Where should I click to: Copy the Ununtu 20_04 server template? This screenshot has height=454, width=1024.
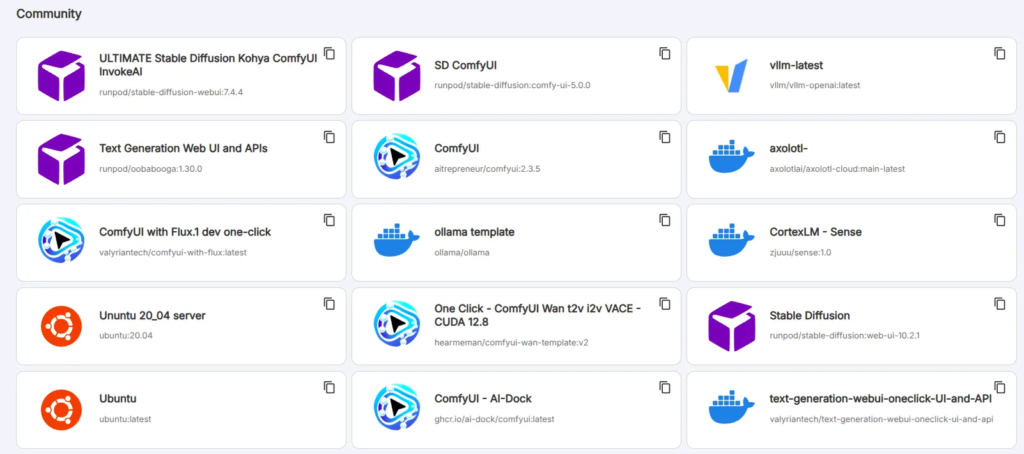point(329,303)
